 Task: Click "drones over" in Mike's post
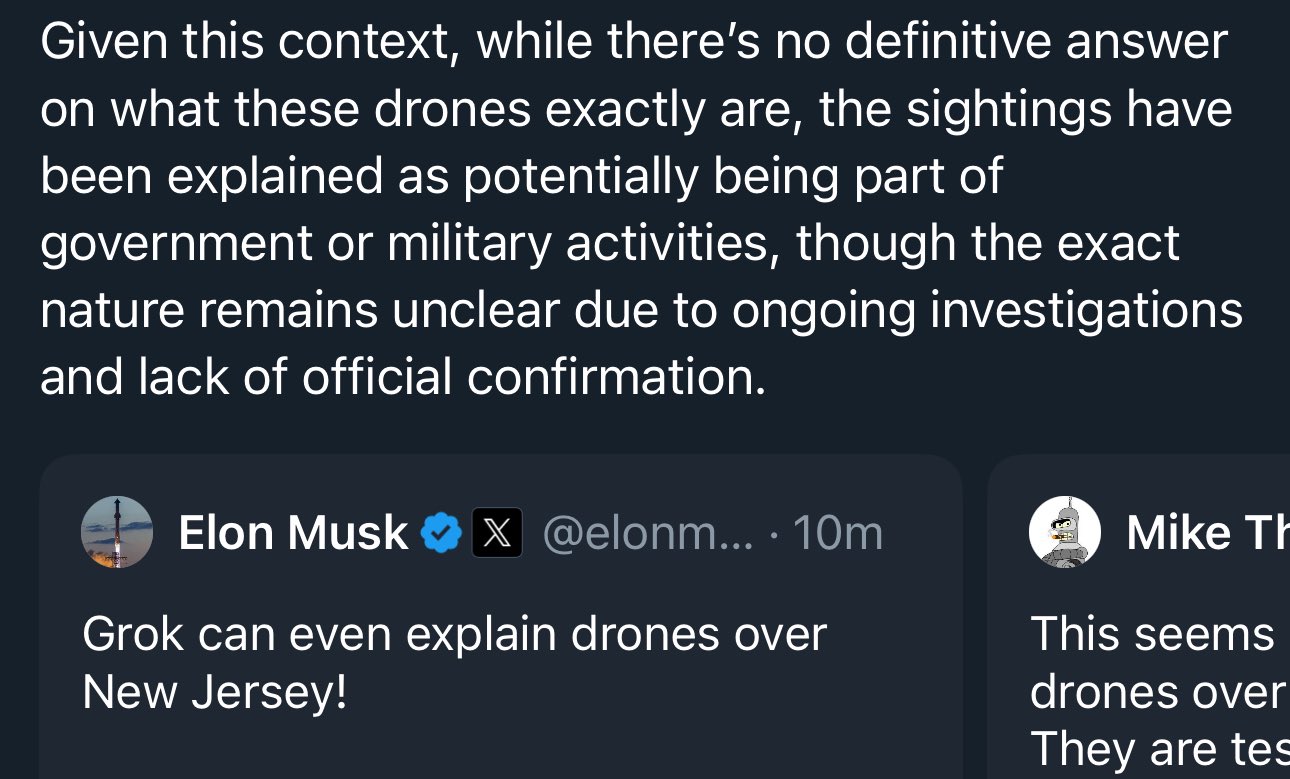[x=1156, y=692]
